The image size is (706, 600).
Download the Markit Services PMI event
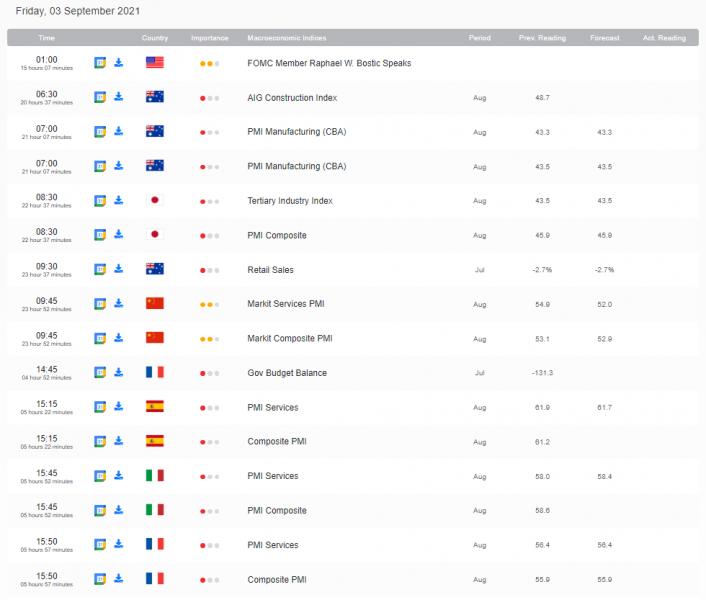pyautogui.click(x=118, y=303)
